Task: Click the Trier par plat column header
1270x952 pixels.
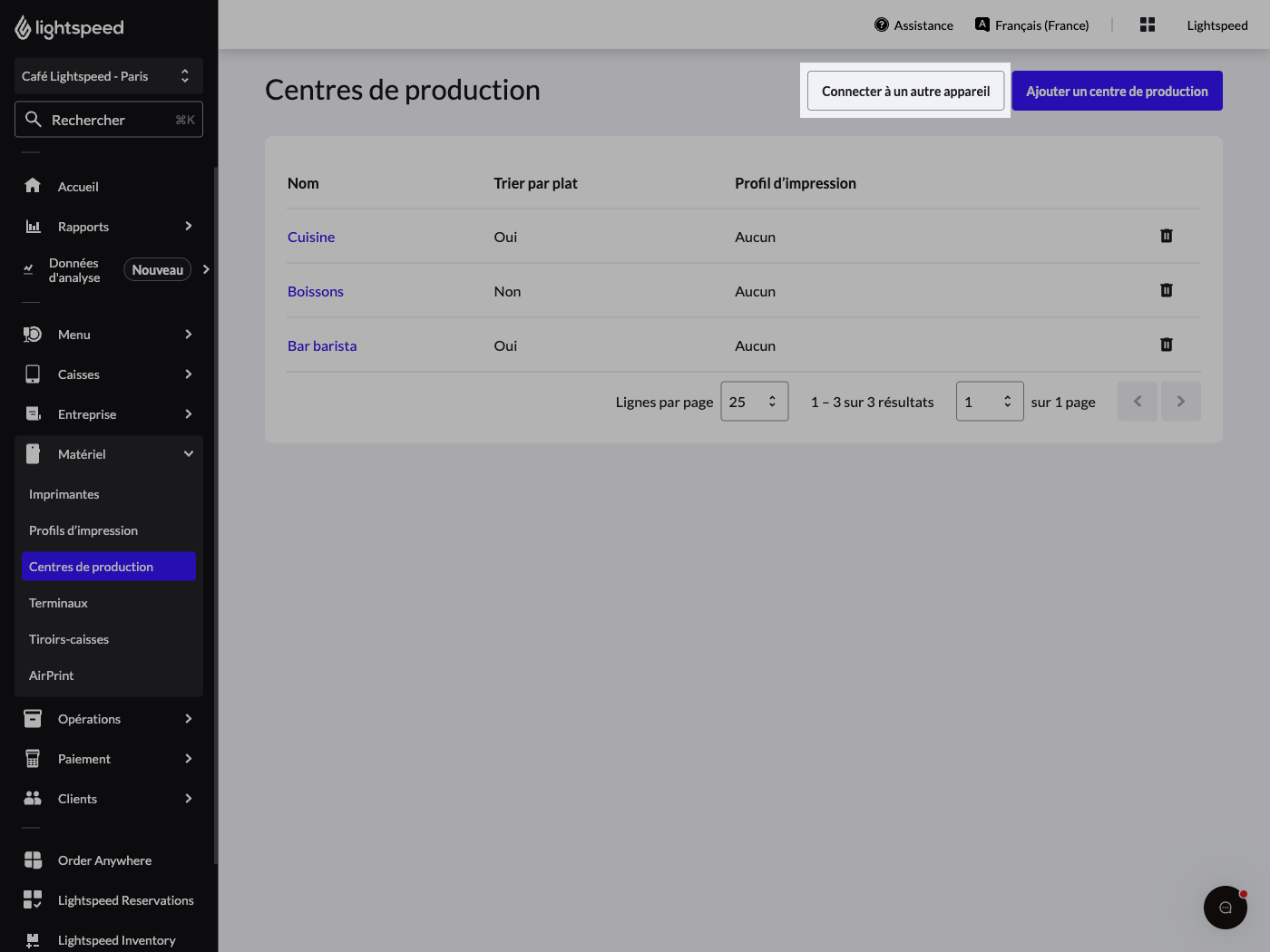Action: point(535,183)
